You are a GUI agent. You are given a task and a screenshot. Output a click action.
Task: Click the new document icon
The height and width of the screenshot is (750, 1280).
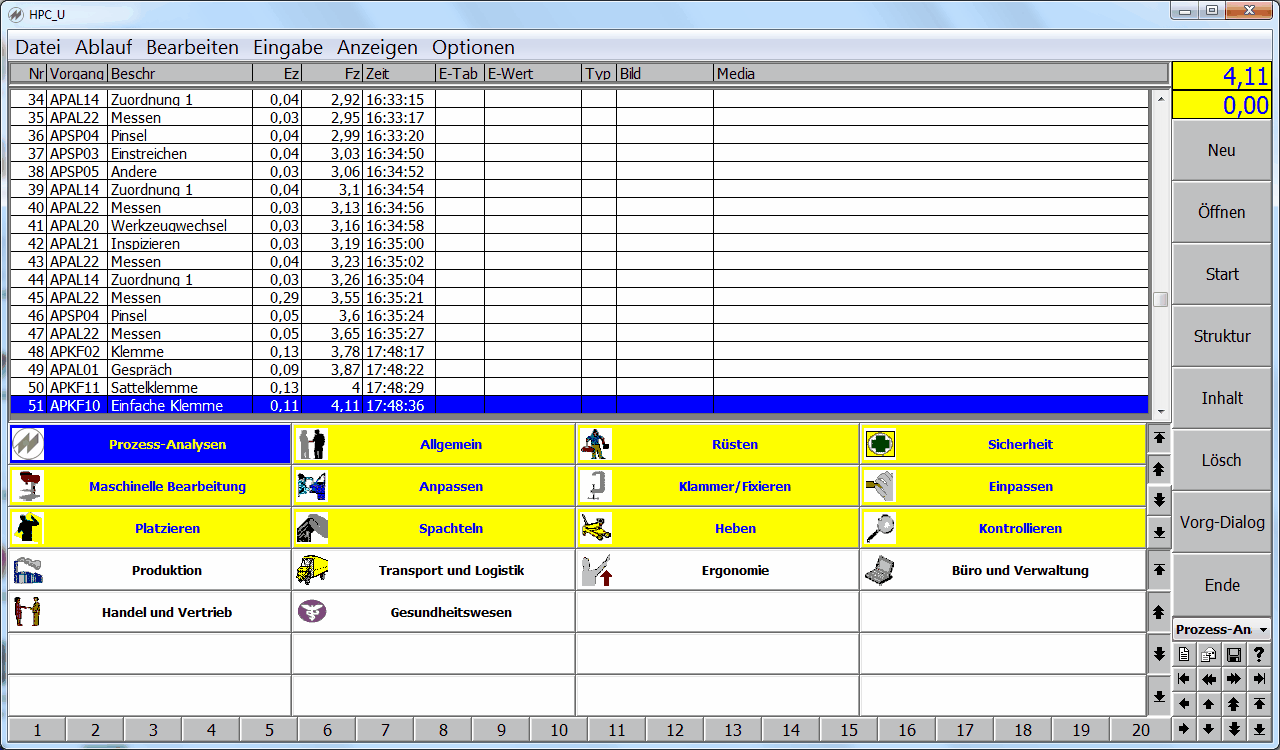tap(1184, 655)
